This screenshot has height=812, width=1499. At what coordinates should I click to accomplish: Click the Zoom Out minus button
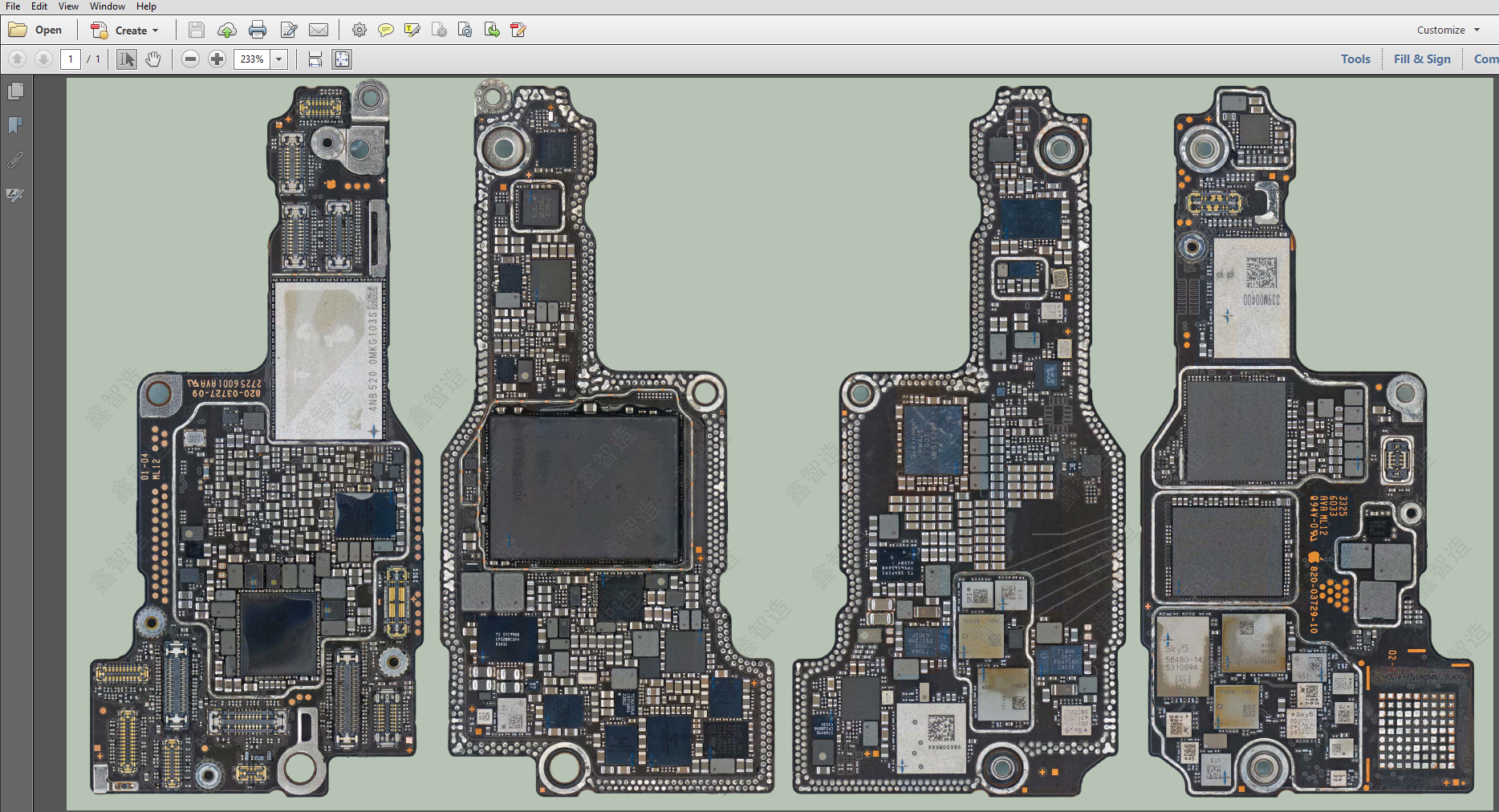[x=190, y=59]
